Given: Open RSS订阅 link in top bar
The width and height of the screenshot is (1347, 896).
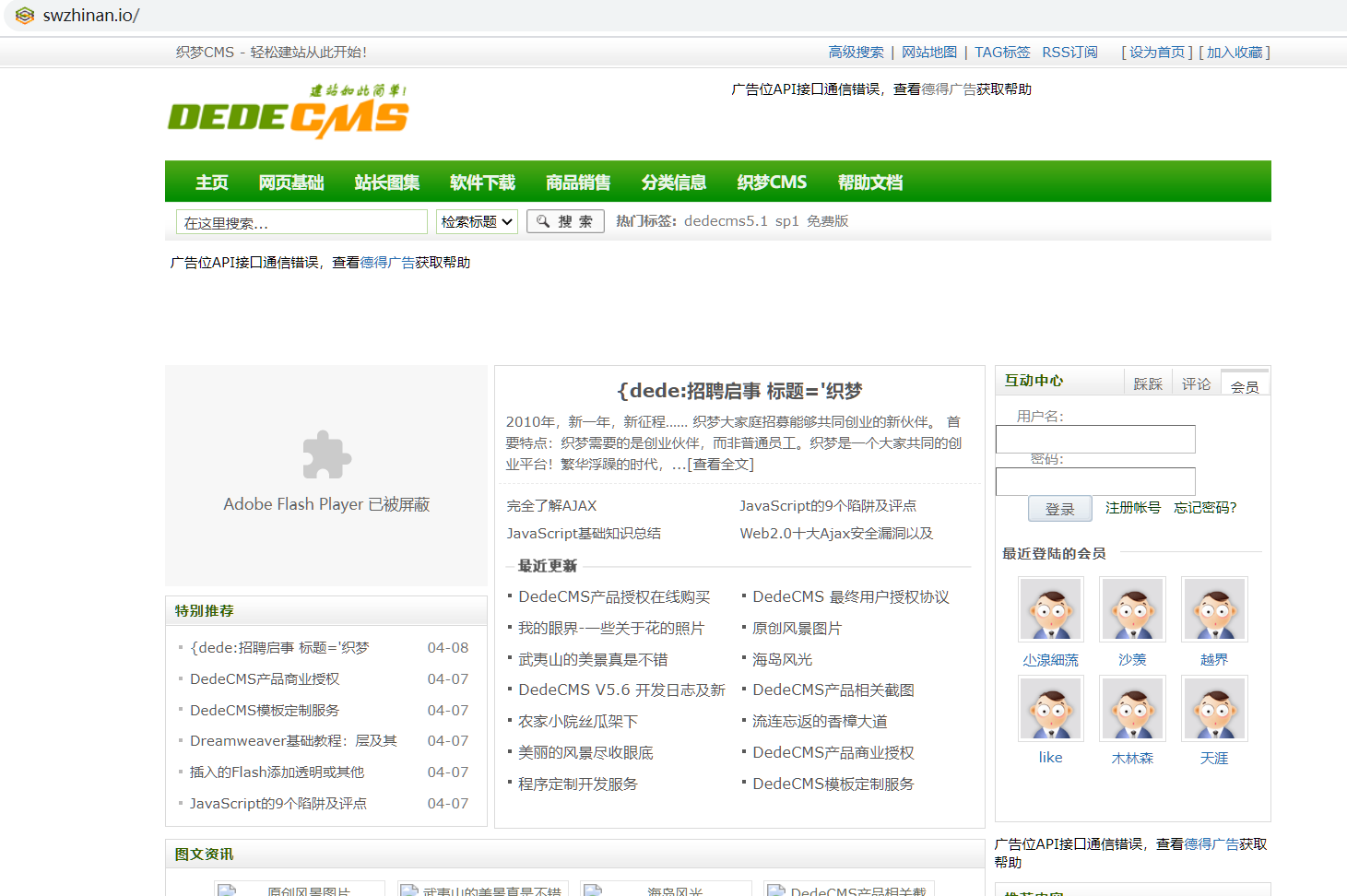Looking at the screenshot, I should click(x=1069, y=53).
